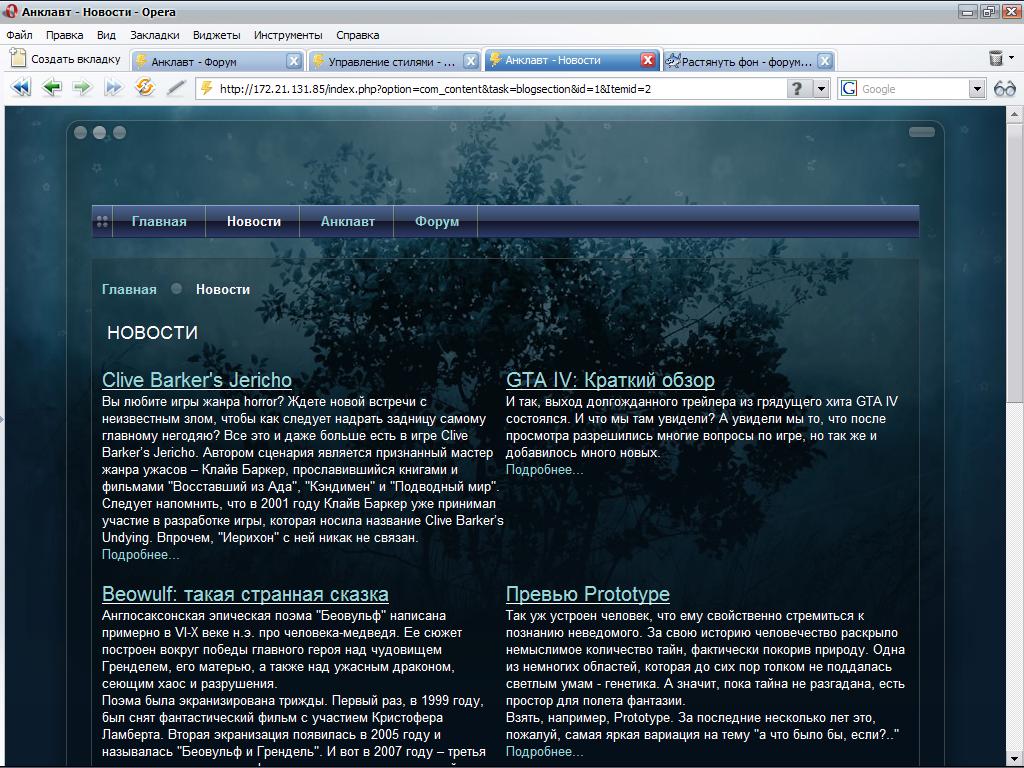Click the vertical scrollbar down arrow
This screenshot has width=1024, height=768.
click(1014, 758)
